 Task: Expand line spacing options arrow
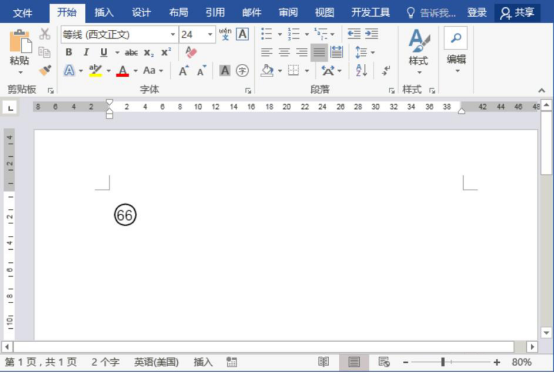point(372,53)
